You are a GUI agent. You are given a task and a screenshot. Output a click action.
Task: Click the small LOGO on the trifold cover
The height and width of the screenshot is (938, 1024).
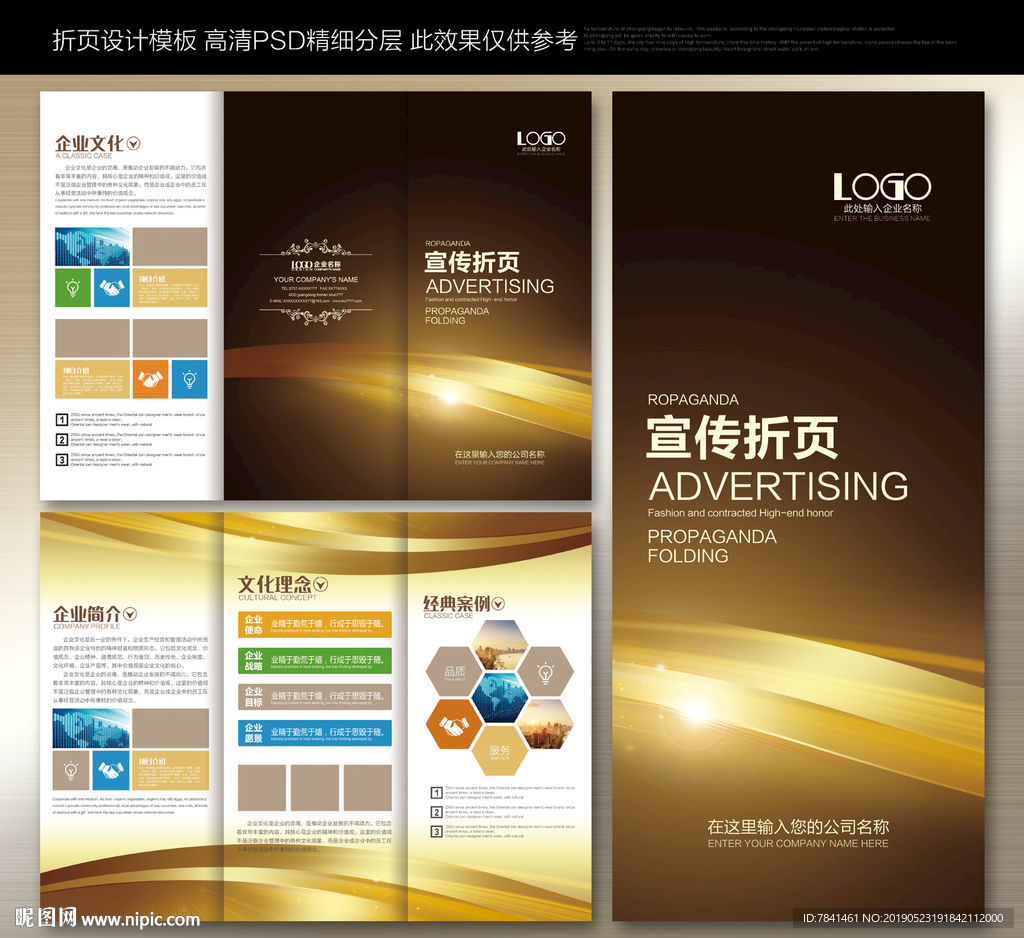[x=541, y=139]
